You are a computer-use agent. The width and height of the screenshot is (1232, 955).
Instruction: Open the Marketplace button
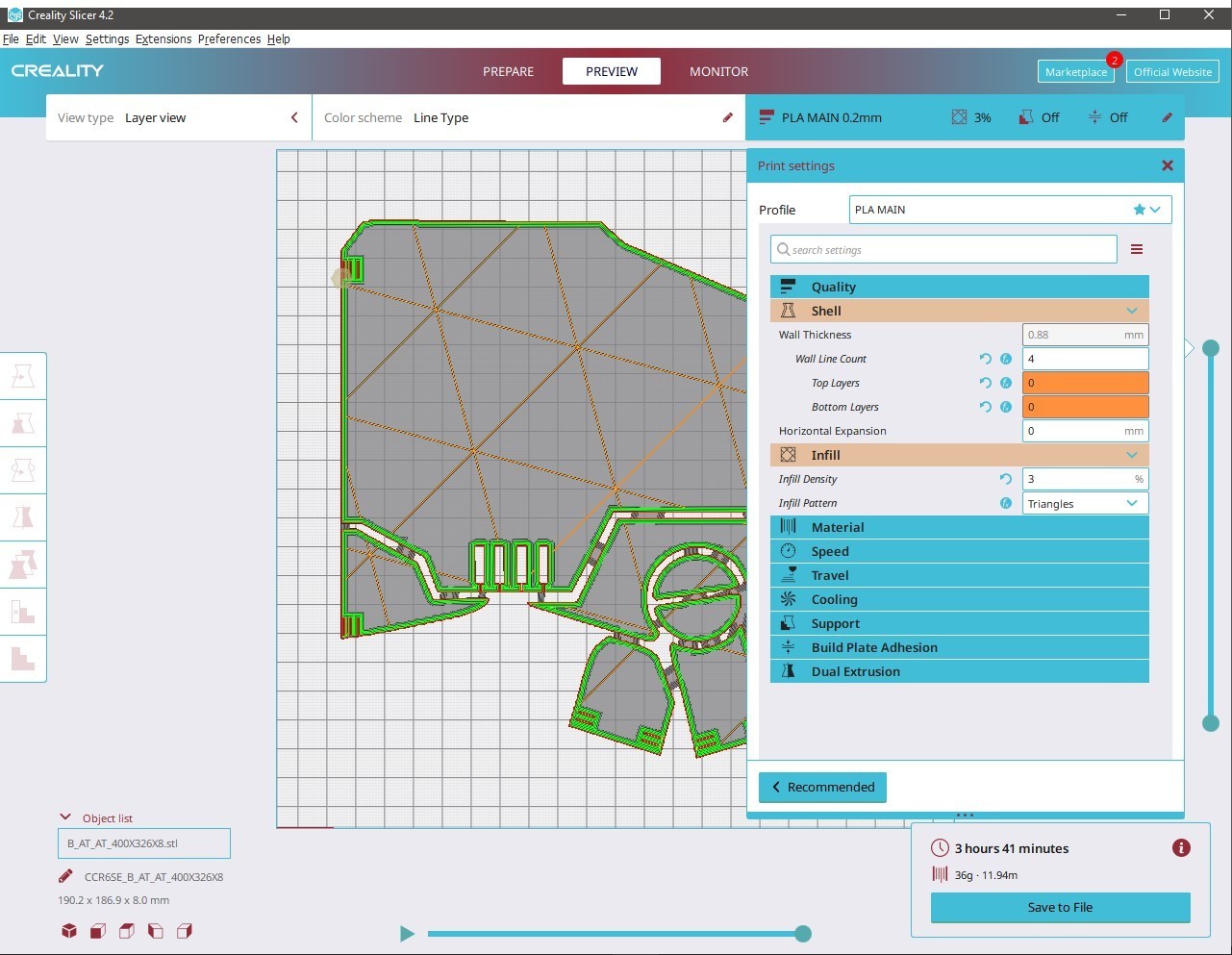click(1075, 72)
